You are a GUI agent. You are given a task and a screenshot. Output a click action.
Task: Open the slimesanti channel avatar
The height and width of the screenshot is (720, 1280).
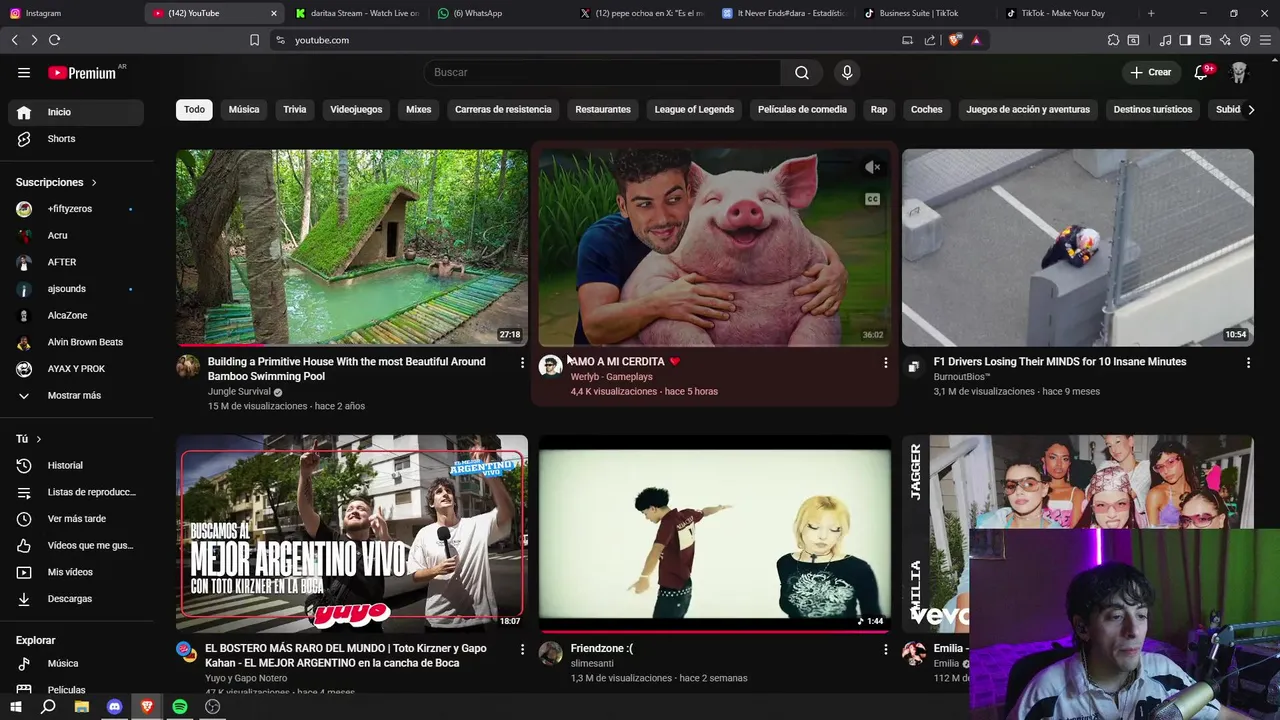tap(550, 653)
